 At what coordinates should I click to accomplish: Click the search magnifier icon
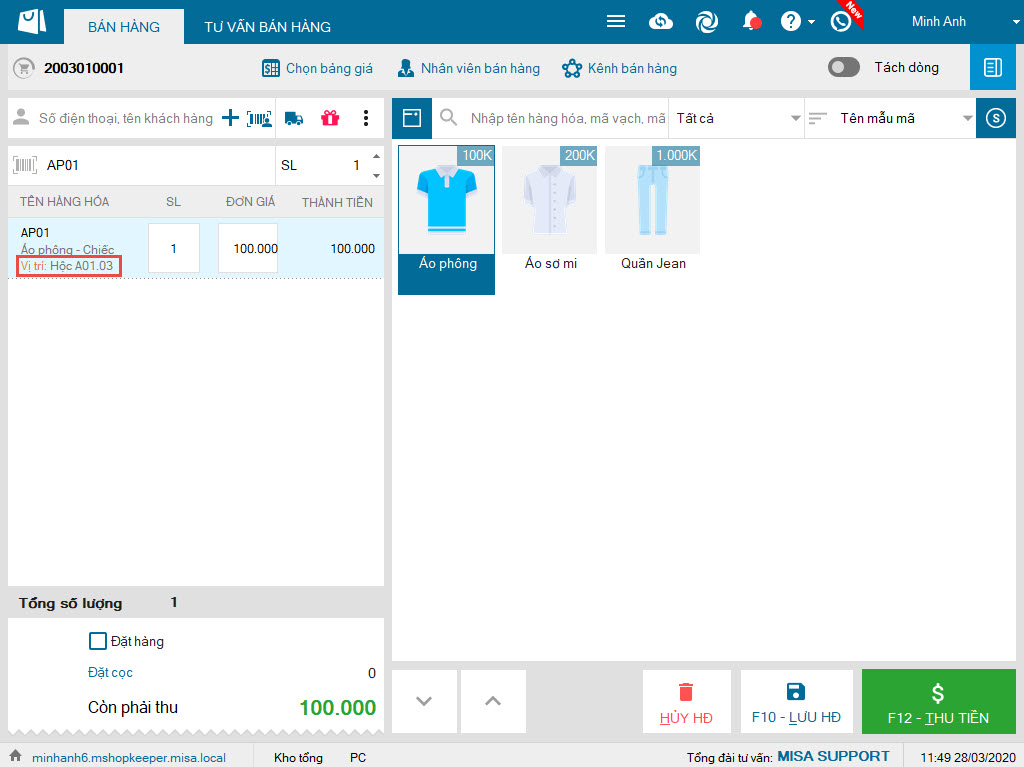point(448,118)
